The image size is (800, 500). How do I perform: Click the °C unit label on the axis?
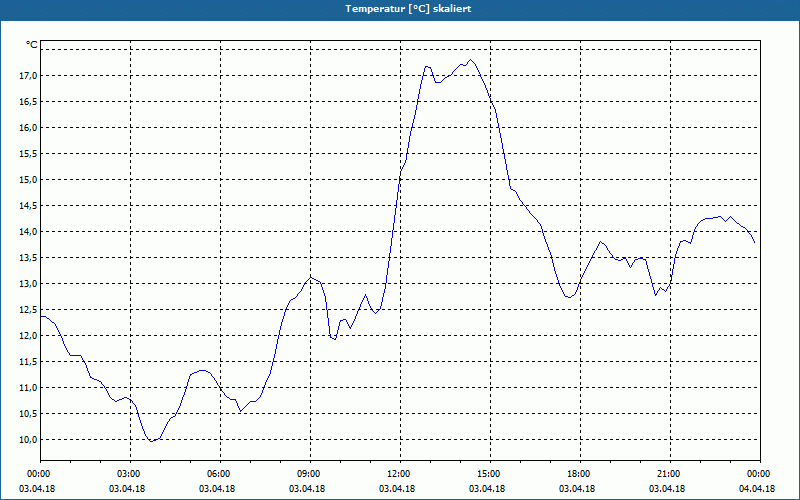click(x=31, y=45)
